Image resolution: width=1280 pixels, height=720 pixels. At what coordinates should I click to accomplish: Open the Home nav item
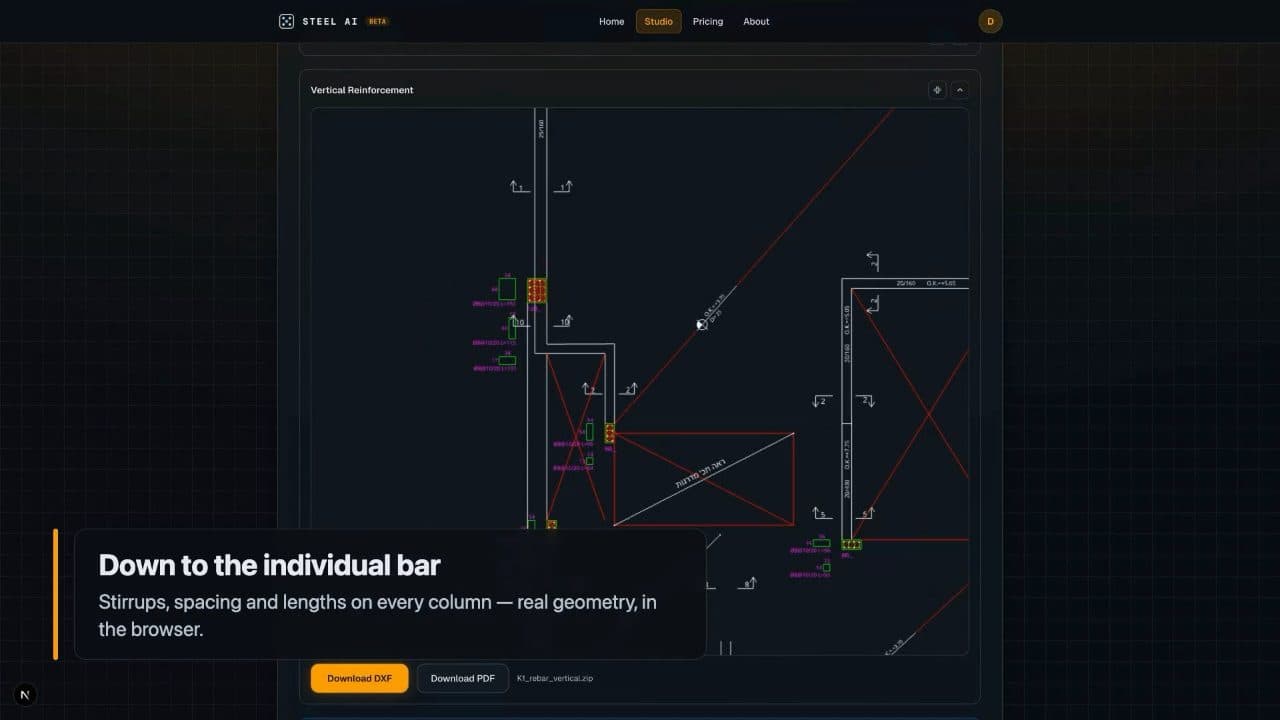pos(612,21)
